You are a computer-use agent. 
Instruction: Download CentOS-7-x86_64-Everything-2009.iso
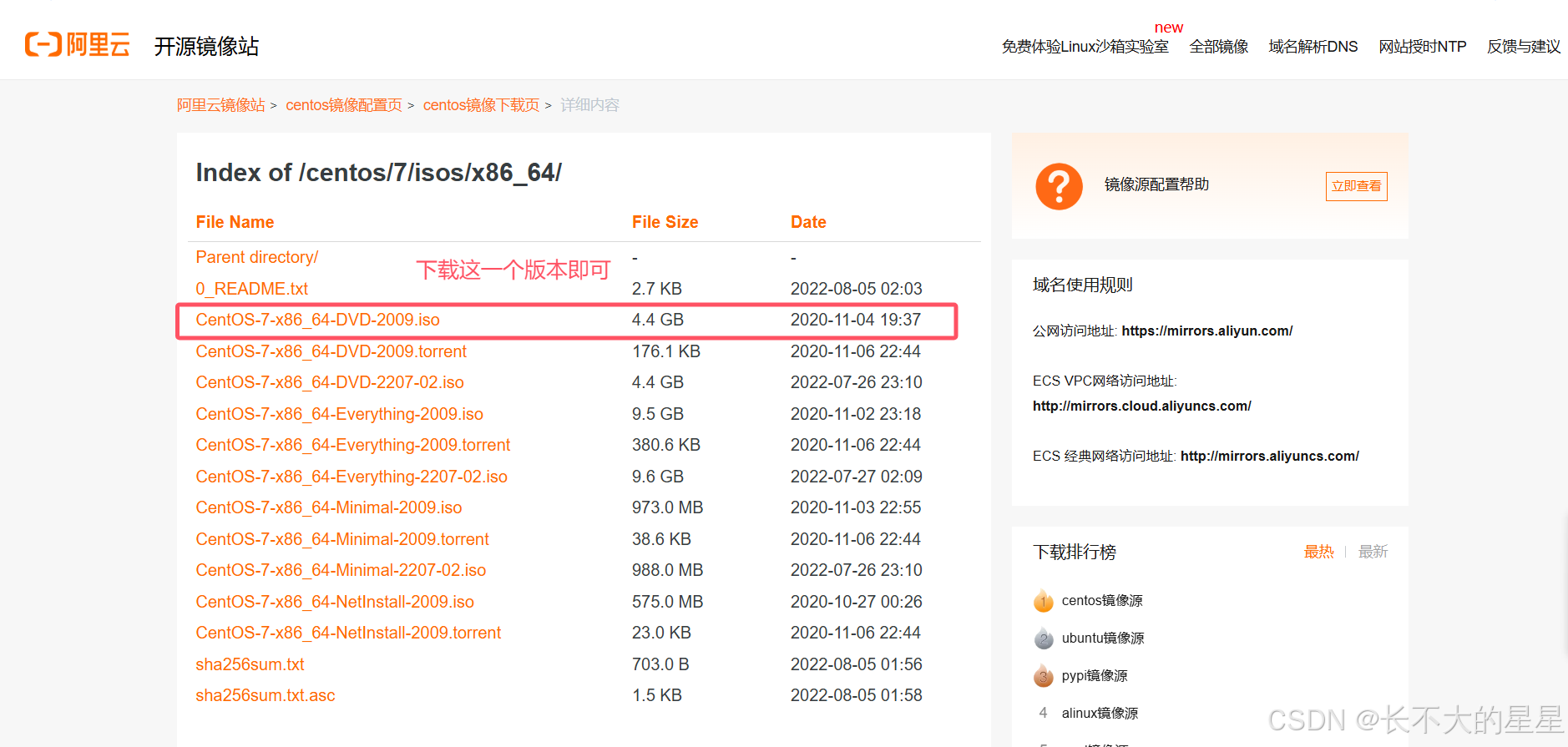[x=339, y=414]
